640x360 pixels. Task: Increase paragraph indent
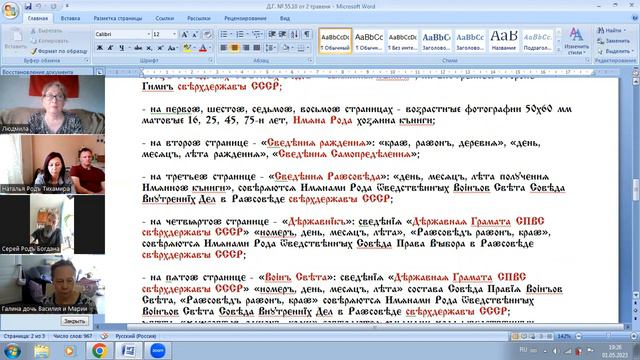[282, 34]
